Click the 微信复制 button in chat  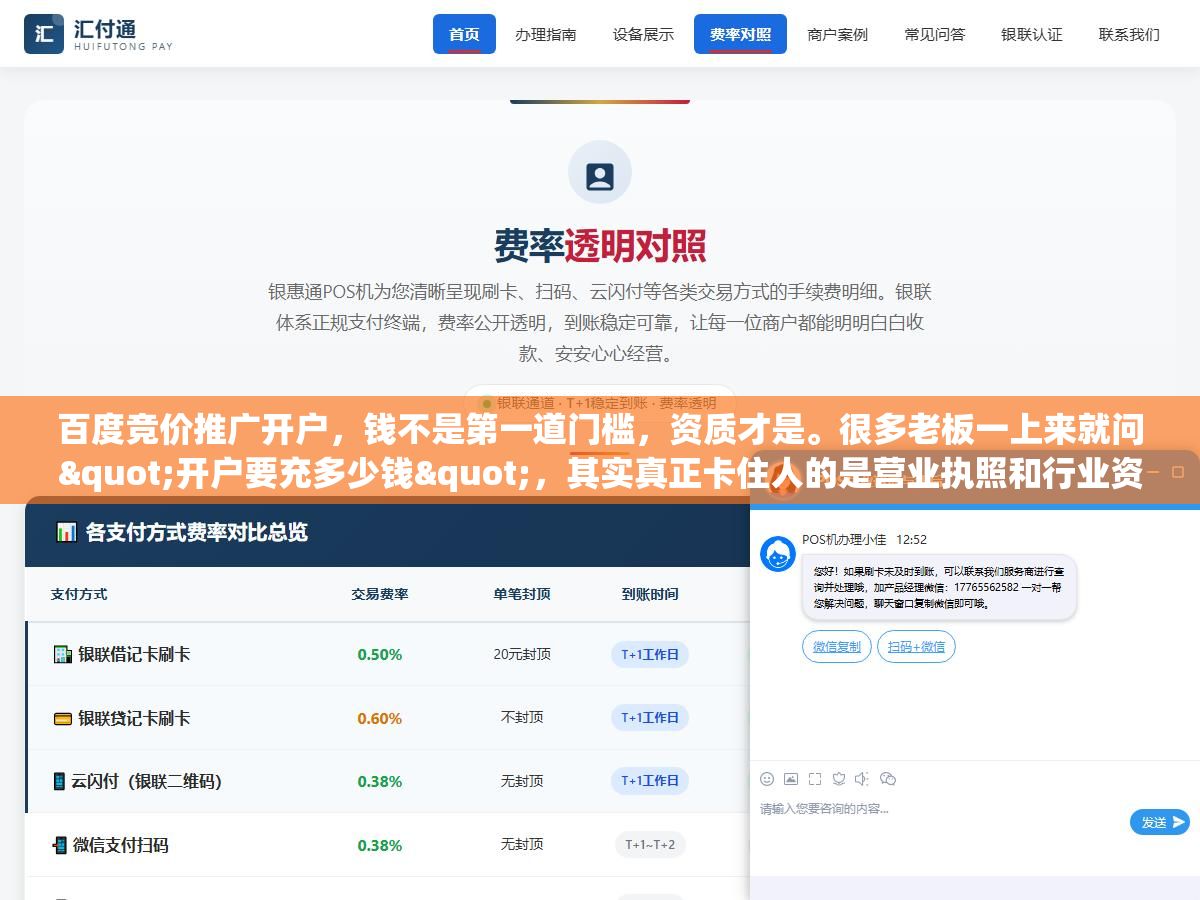pyautogui.click(x=837, y=647)
